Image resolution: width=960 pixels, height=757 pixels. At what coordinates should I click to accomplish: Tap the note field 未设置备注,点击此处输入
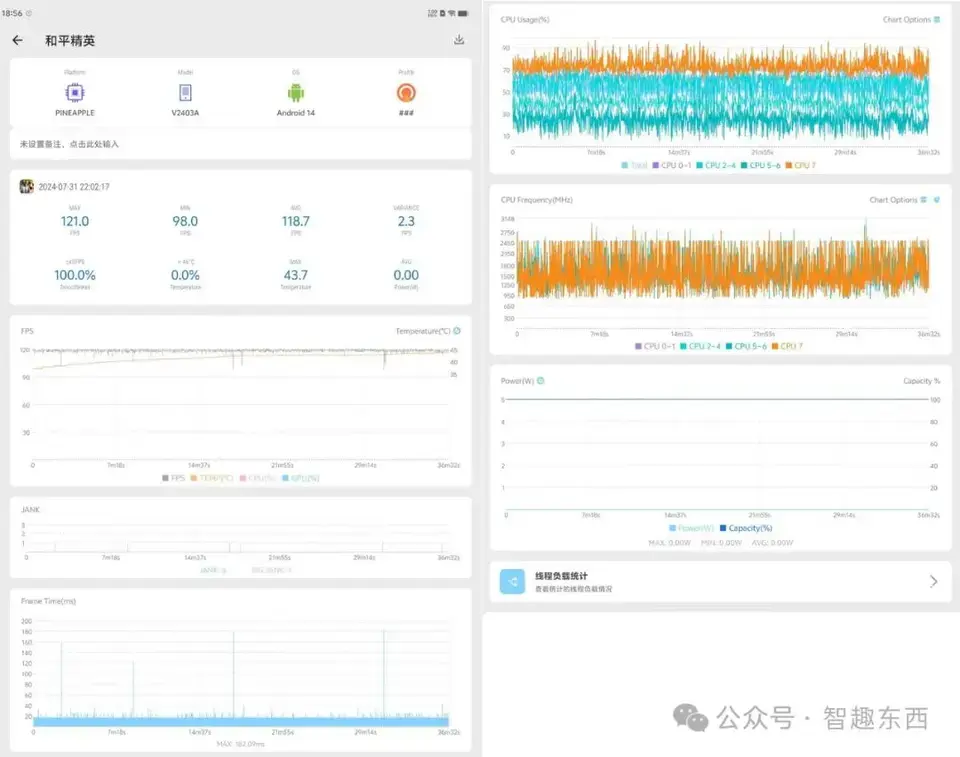point(241,144)
